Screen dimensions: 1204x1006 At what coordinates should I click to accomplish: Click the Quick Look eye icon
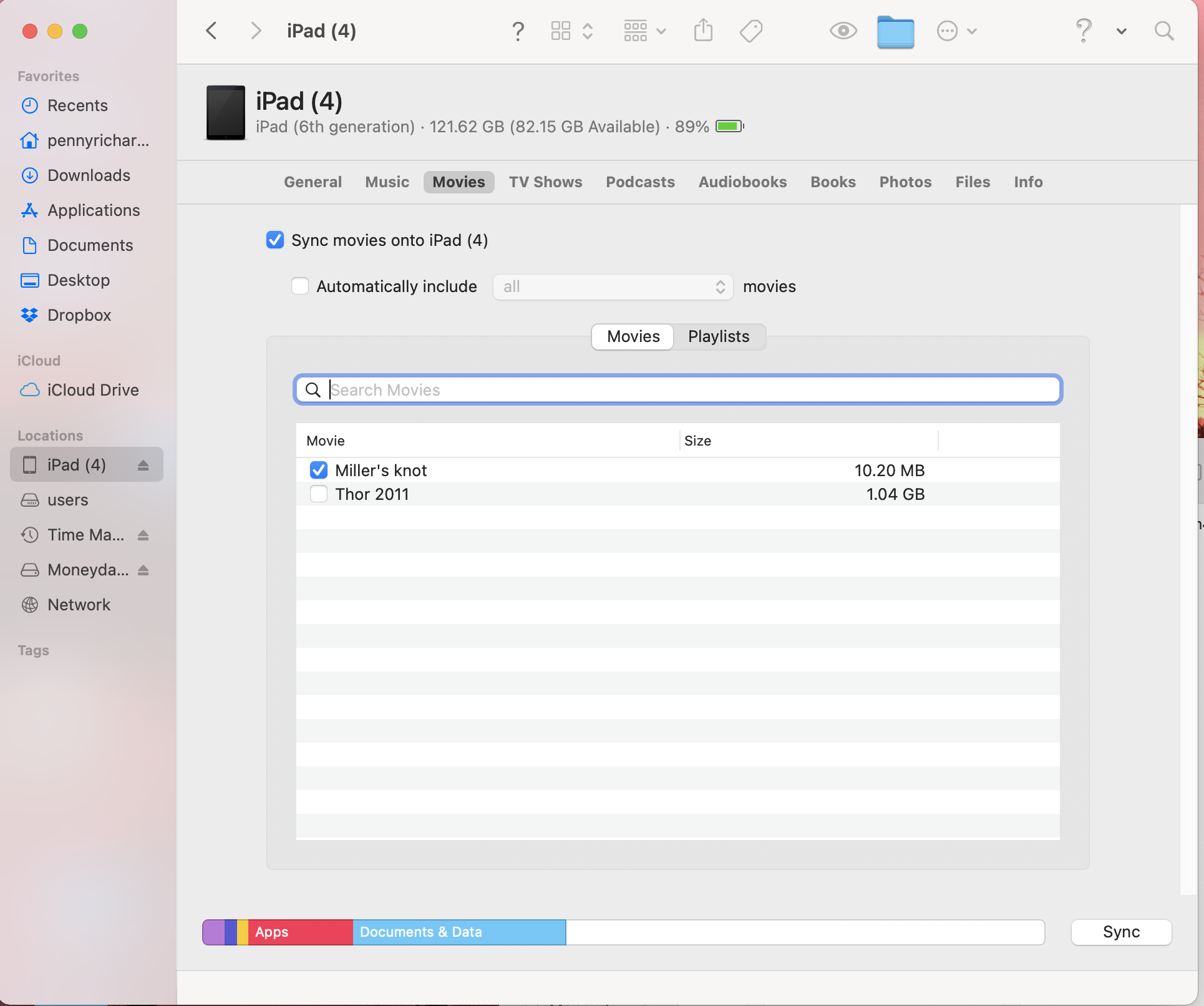(x=843, y=31)
